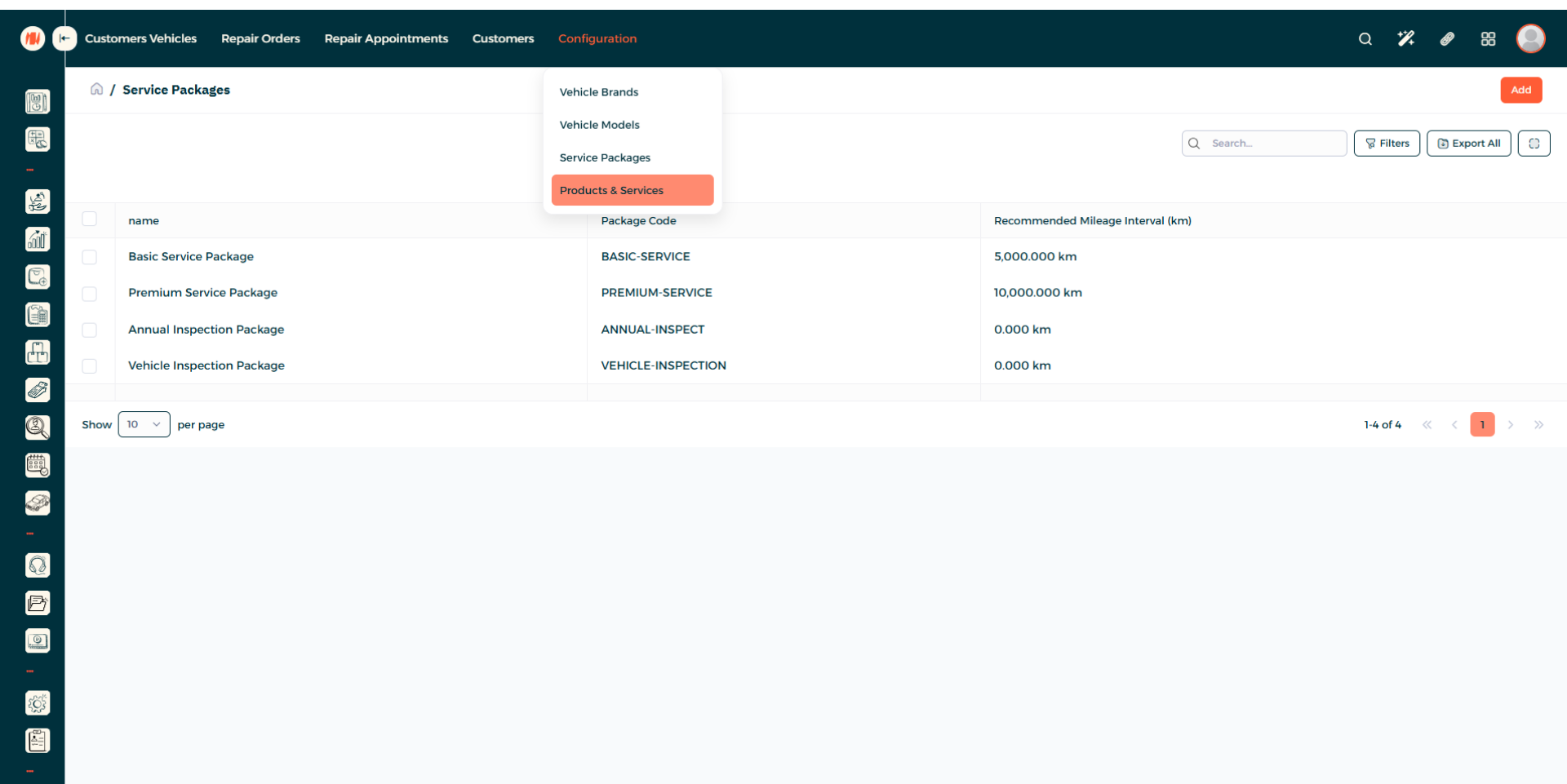
Task: Open the apps grid icon
Action: [1488, 39]
